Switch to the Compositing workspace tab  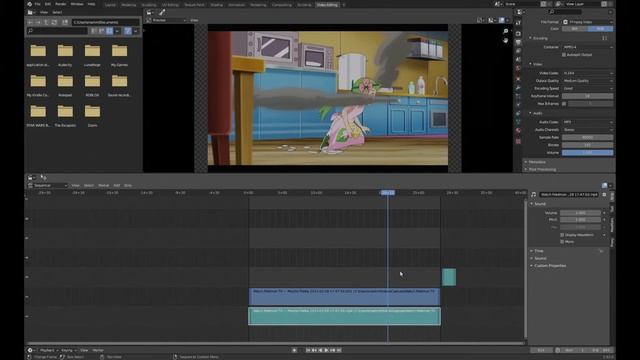click(282, 5)
